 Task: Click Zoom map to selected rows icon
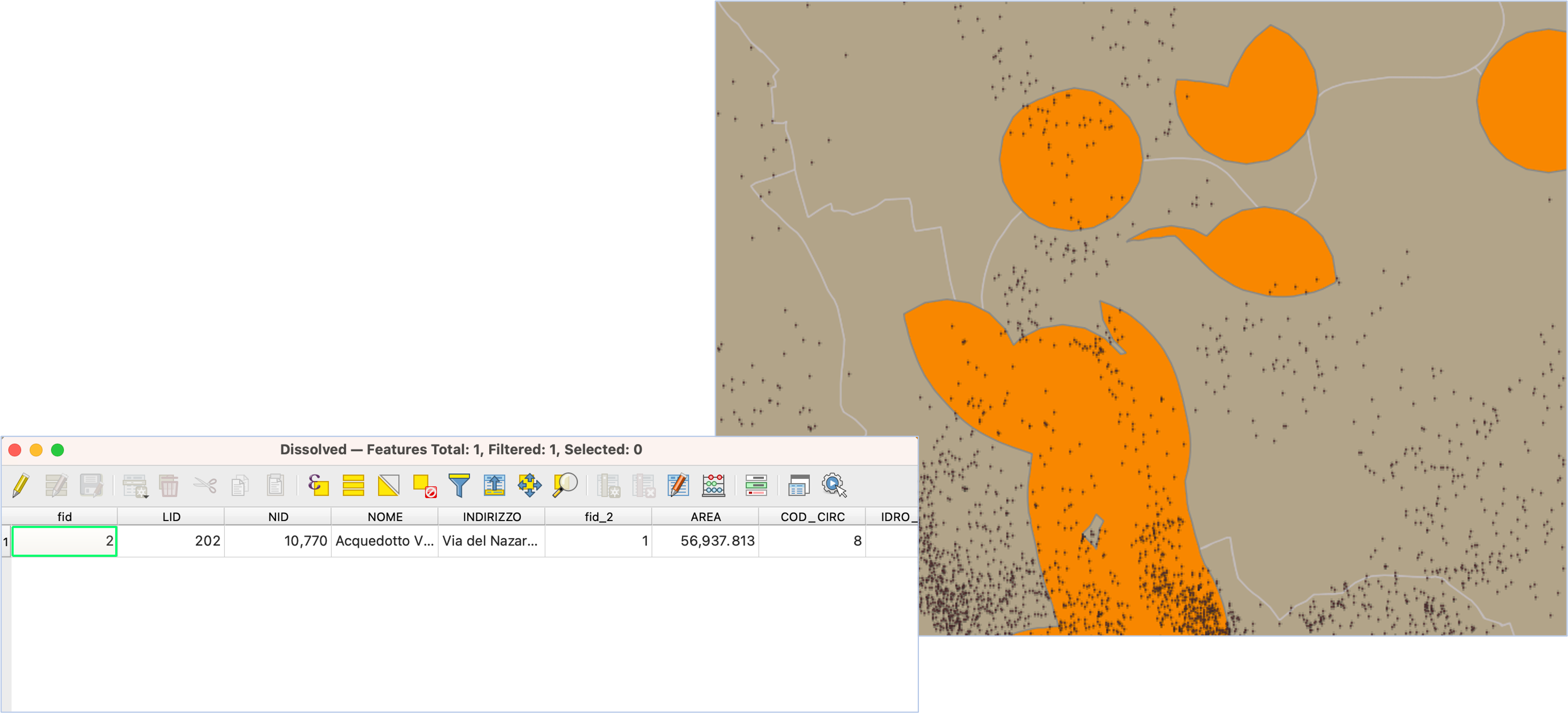click(565, 485)
